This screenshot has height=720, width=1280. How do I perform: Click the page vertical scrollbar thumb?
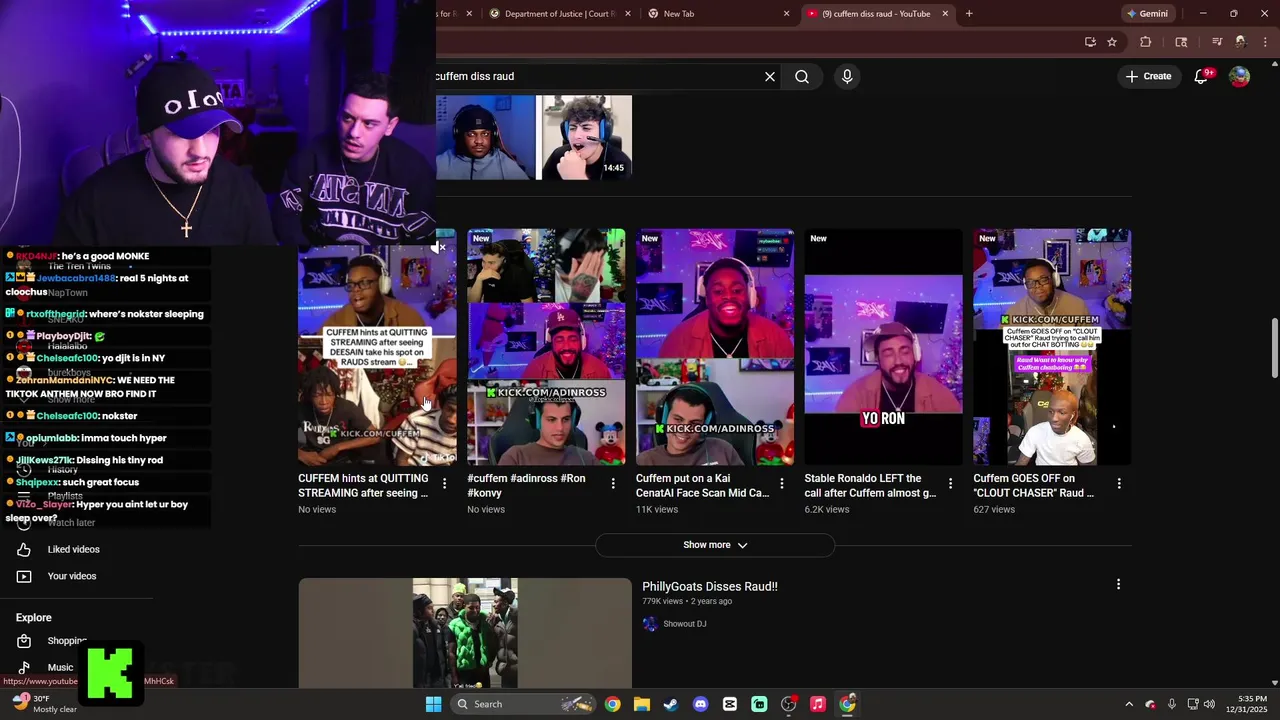click(1274, 349)
